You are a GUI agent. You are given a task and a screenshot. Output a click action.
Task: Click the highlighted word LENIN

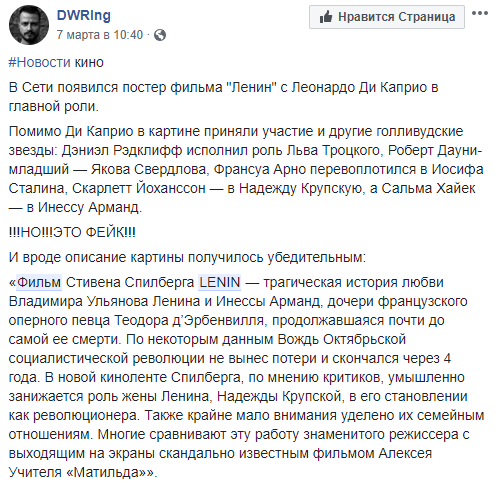coord(219,282)
